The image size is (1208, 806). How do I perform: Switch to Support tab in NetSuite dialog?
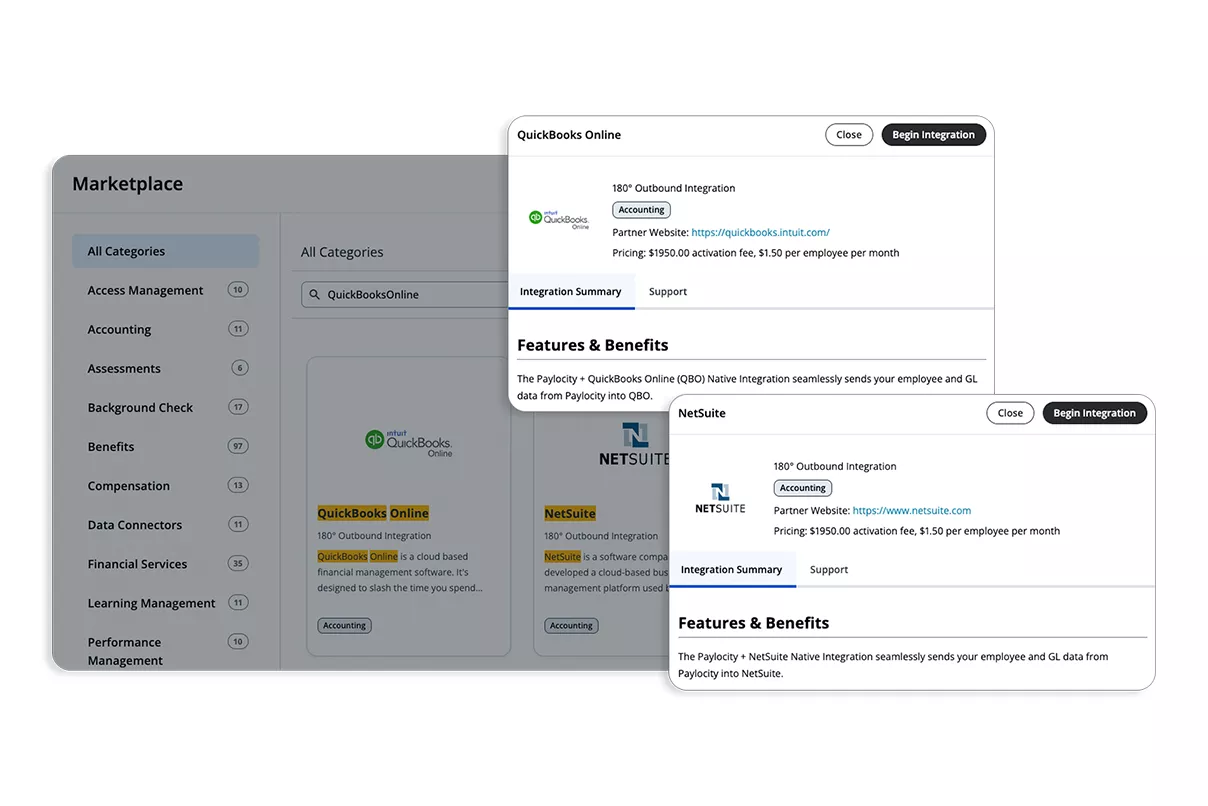(x=829, y=570)
